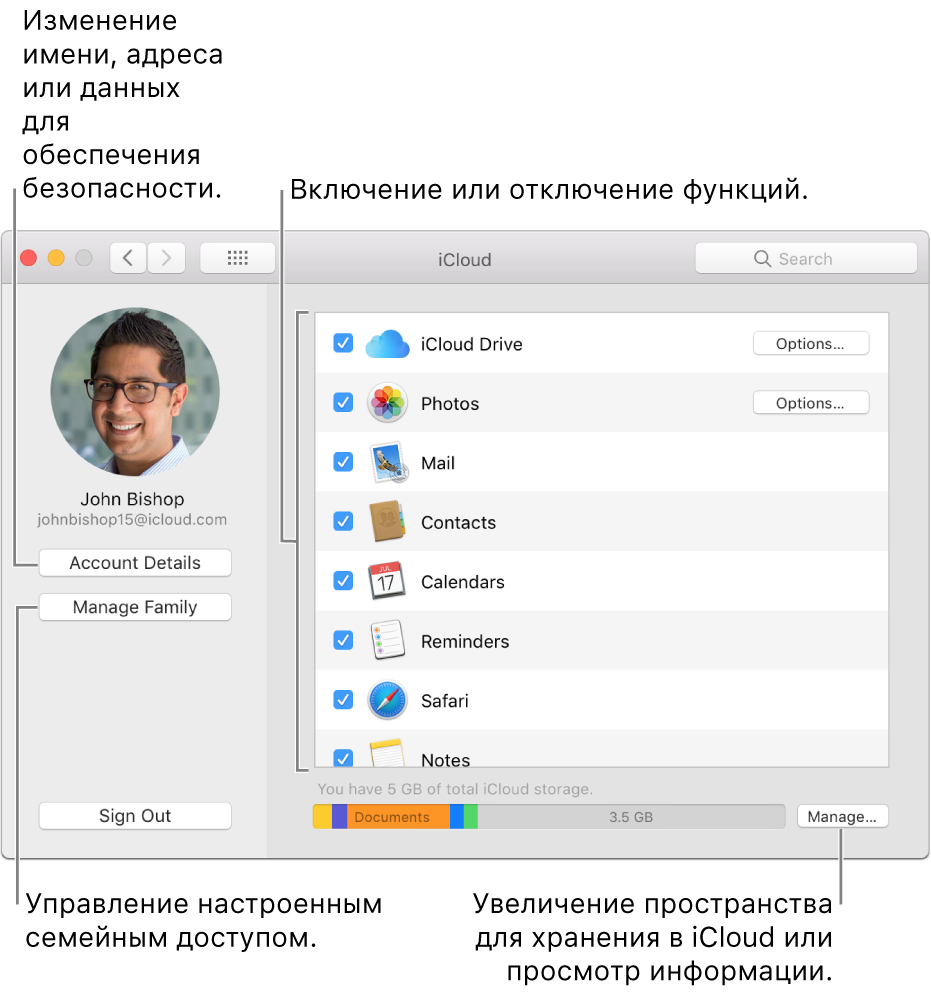Screen dimensions: 931x995
Task: Click the orange Documents storage segment
Action: point(399,817)
